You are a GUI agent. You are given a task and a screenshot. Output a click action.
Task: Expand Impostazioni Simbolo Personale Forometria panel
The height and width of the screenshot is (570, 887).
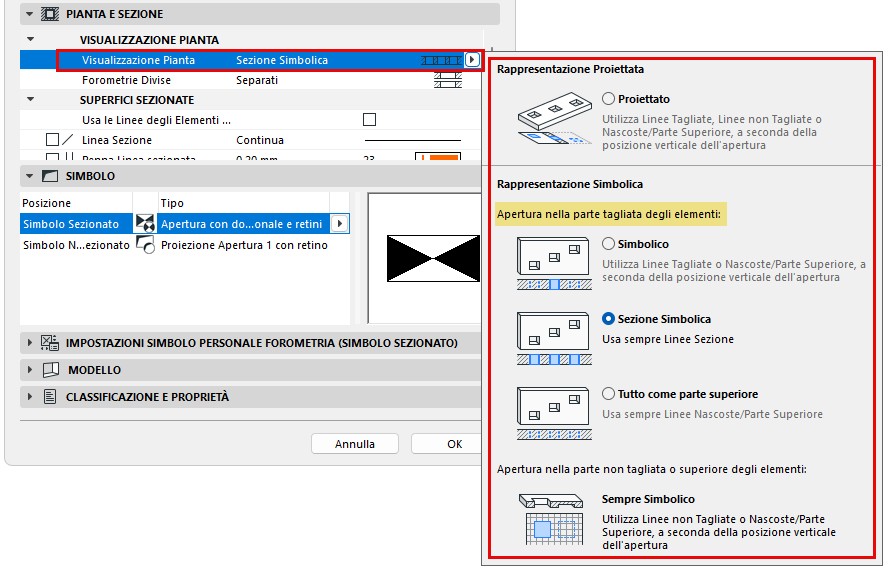[x=29, y=343]
